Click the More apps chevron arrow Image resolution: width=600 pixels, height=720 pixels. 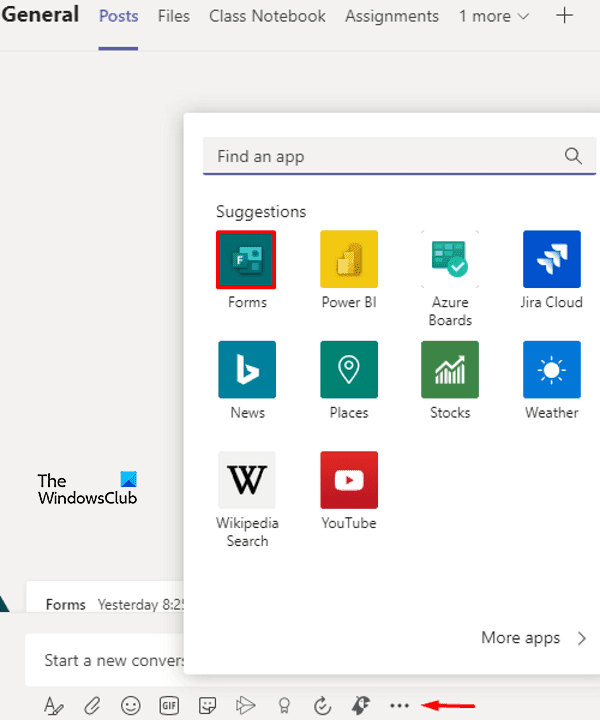tap(582, 639)
